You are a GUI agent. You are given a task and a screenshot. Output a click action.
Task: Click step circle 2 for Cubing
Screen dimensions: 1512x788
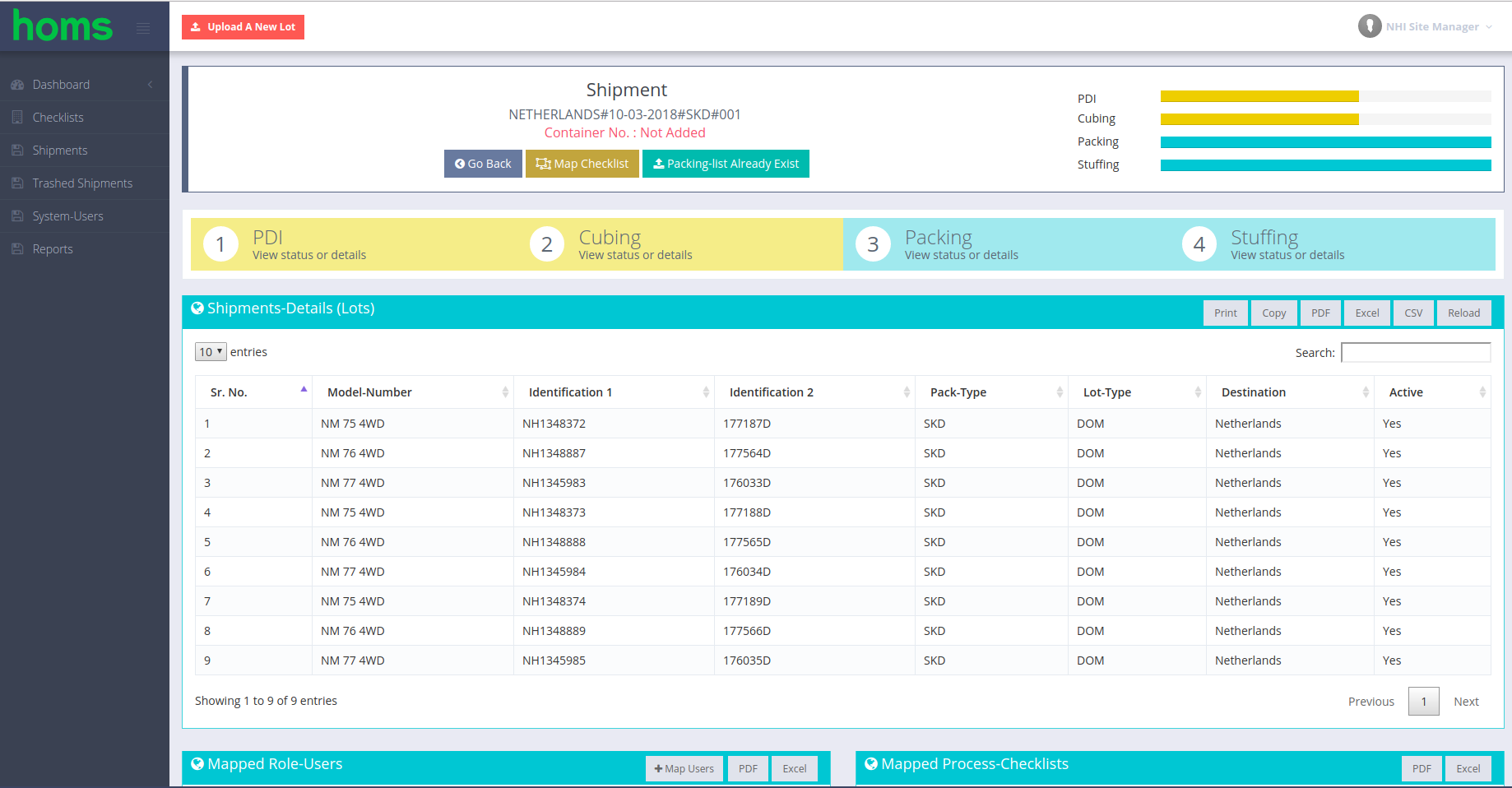547,244
